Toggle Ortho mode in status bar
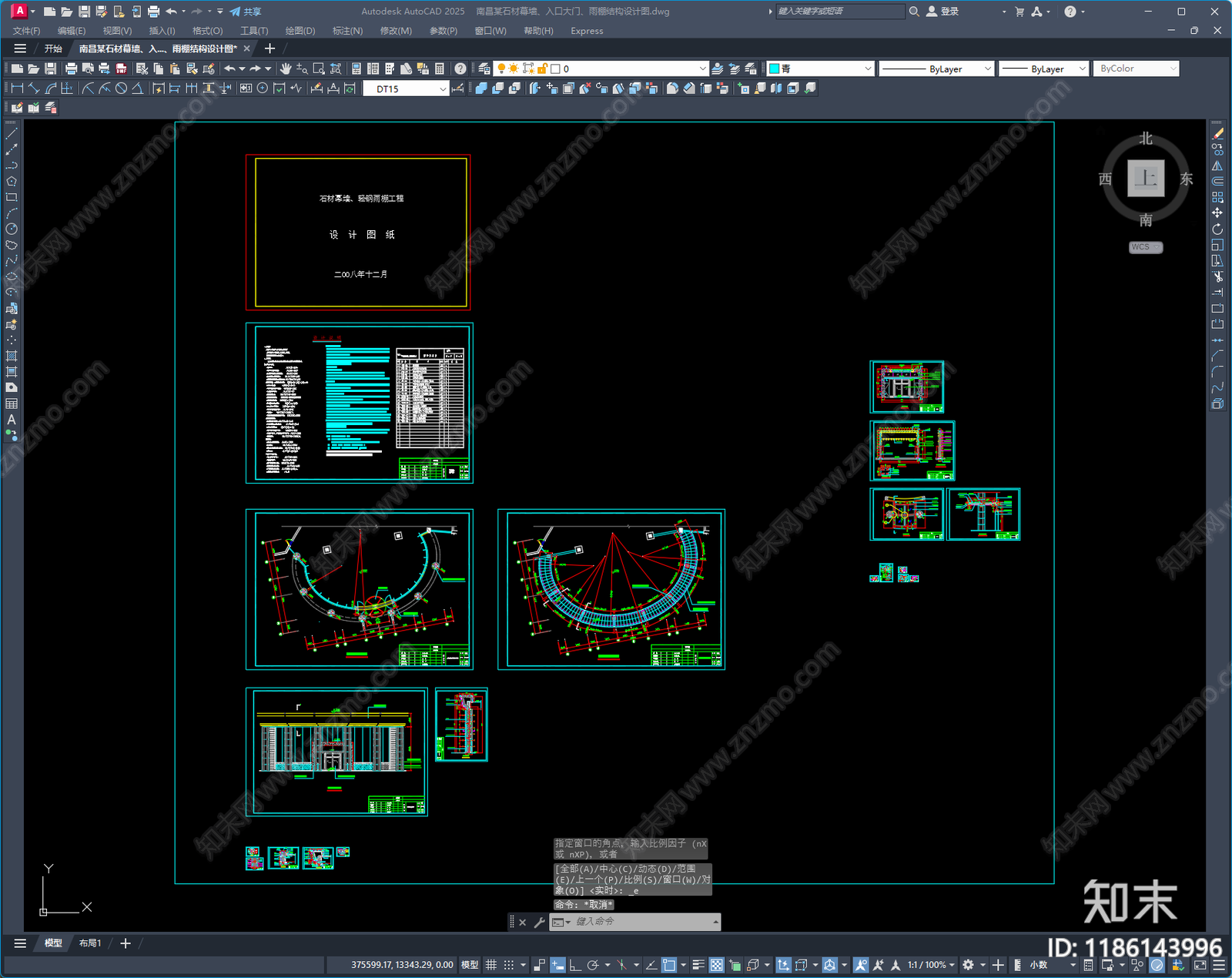 coord(574,965)
